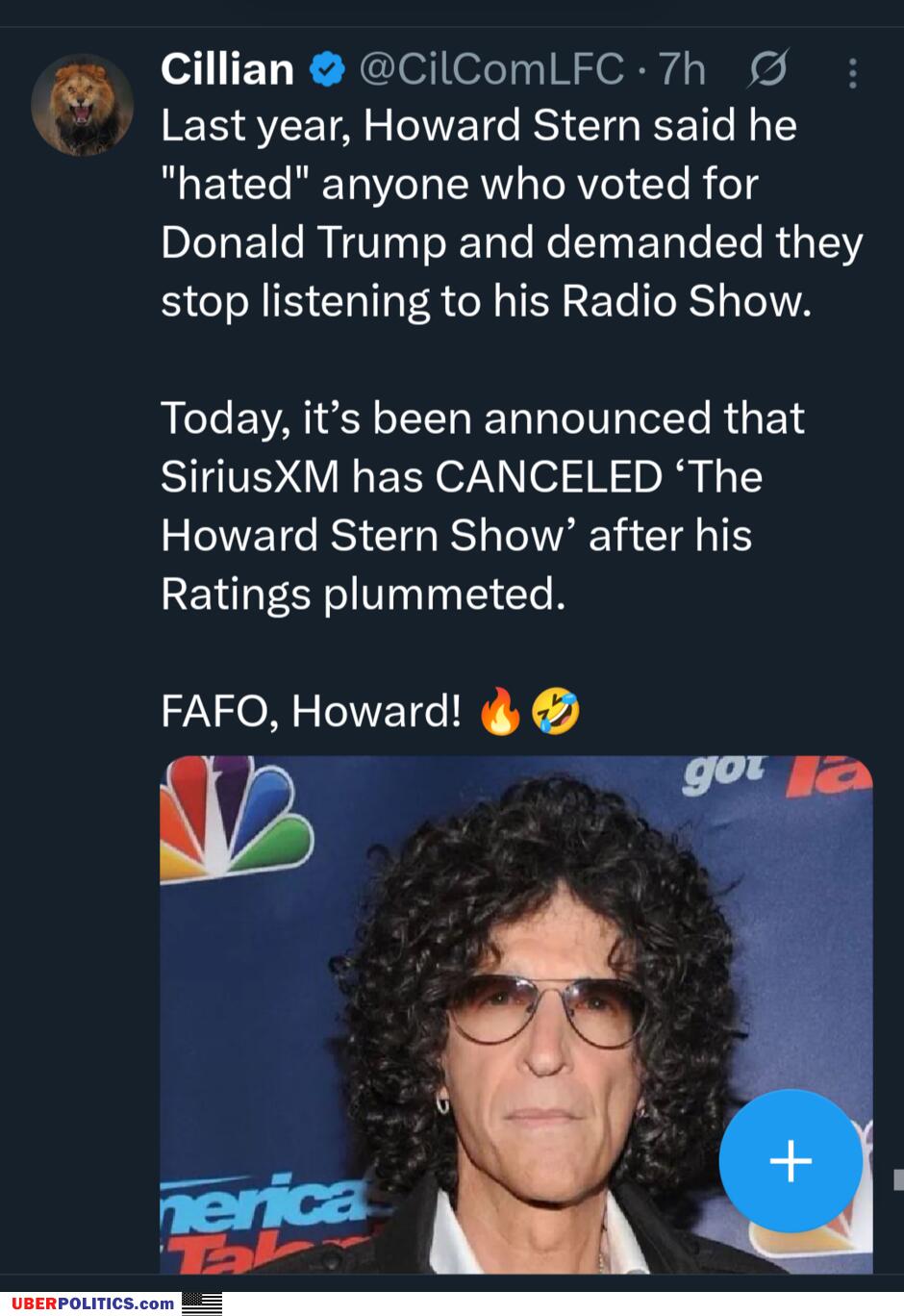
Task: Click the fire emoji after FAFO
Action: click(499, 712)
